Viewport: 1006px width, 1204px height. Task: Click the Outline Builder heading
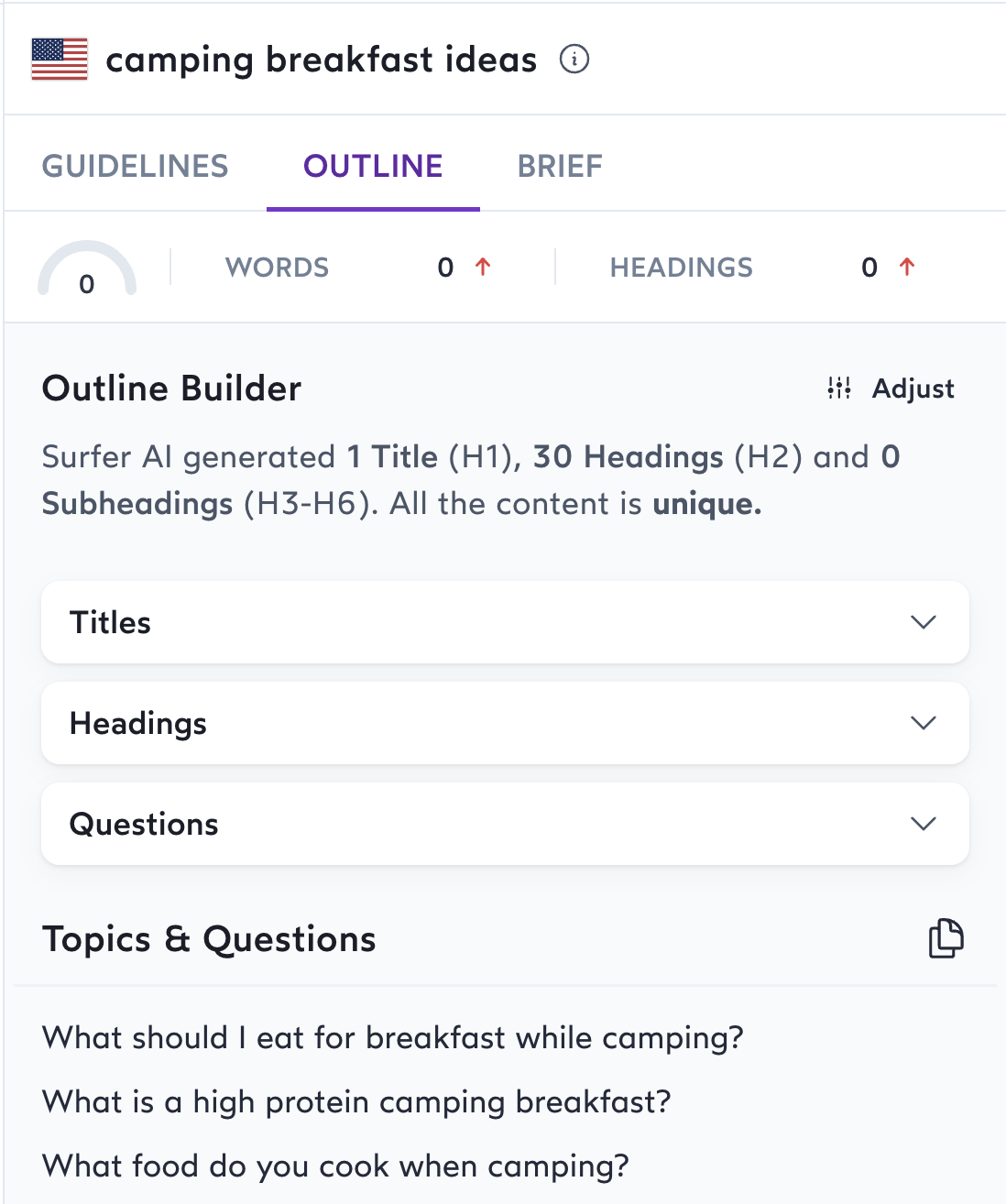pos(170,388)
